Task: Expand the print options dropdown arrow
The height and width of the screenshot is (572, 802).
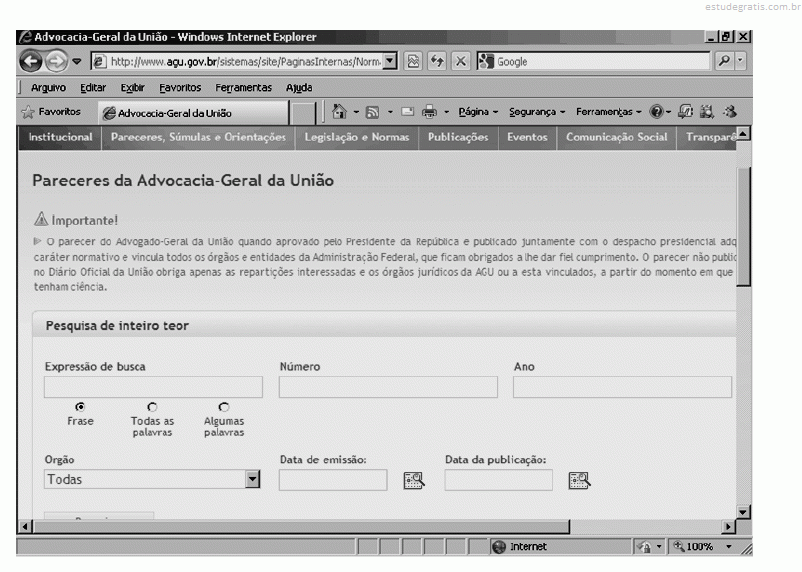Action: (446, 112)
